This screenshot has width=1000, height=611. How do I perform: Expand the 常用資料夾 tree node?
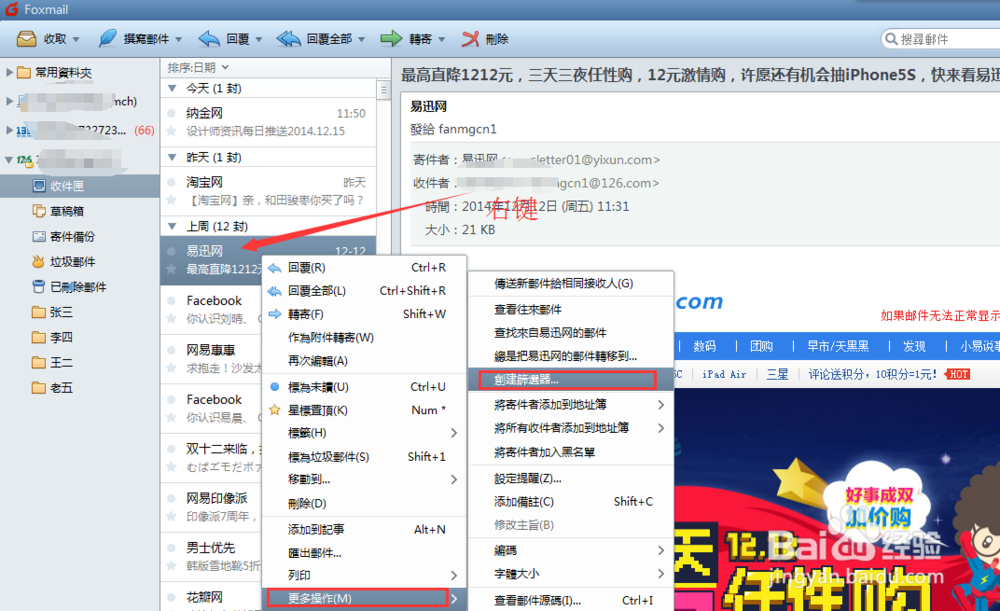[x=9, y=72]
